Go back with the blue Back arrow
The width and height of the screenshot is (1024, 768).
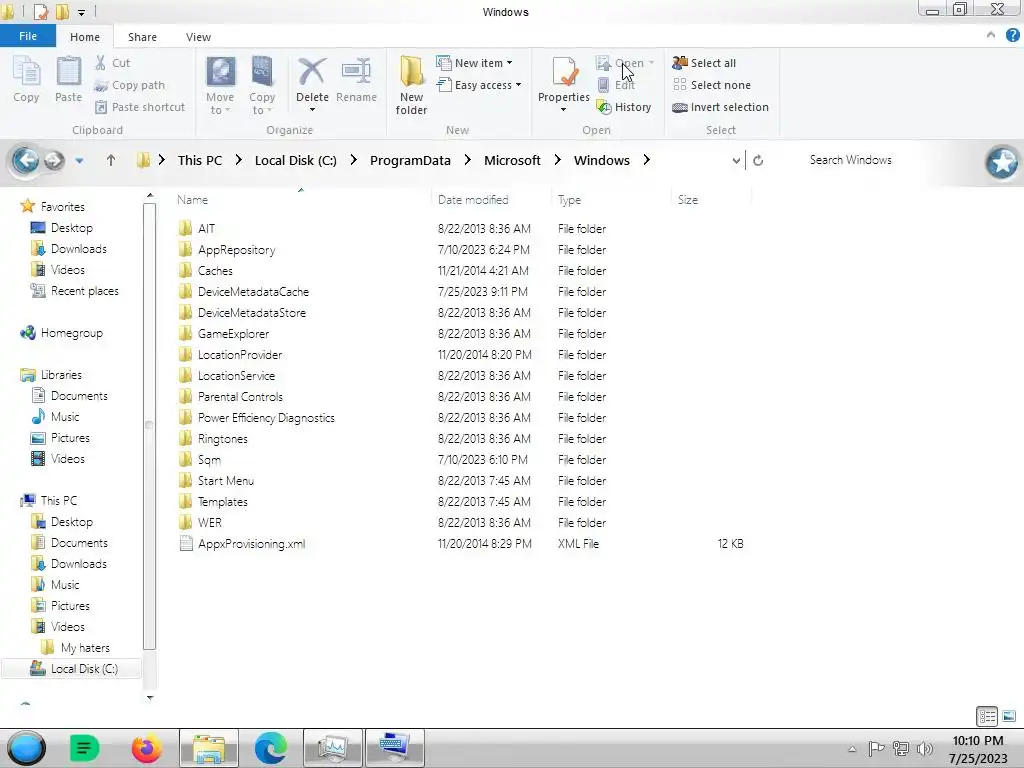(26, 160)
